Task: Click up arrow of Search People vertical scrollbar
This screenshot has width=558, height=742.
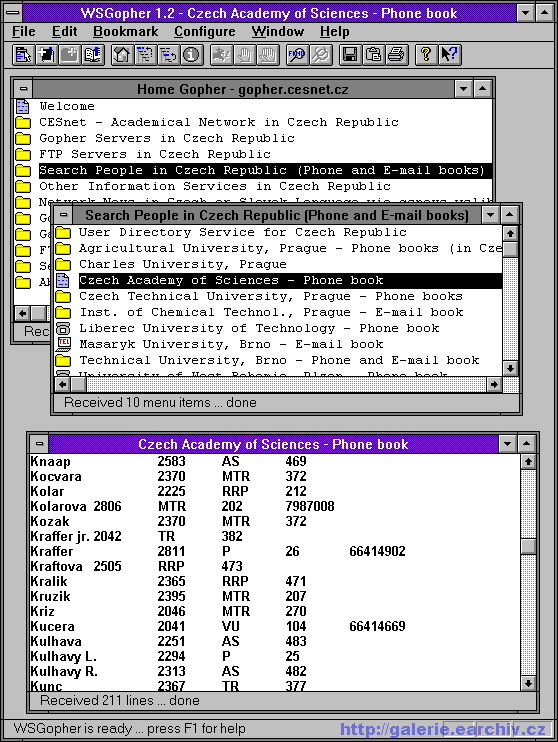Action: tap(510, 233)
